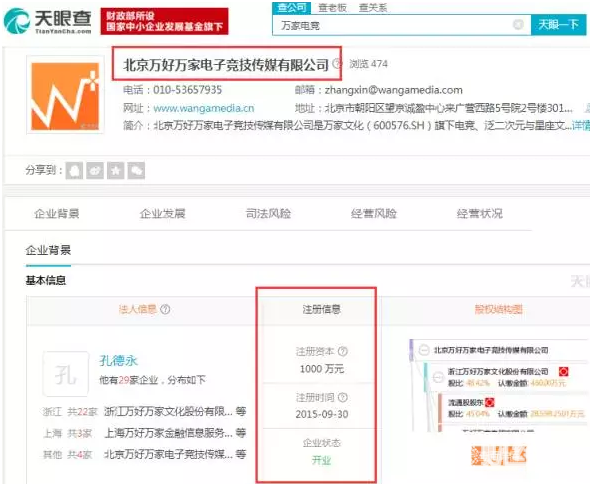The width and height of the screenshot is (592, 486).
Task: Click the 1000 万元 registered capital value
Action: (322, 369)
